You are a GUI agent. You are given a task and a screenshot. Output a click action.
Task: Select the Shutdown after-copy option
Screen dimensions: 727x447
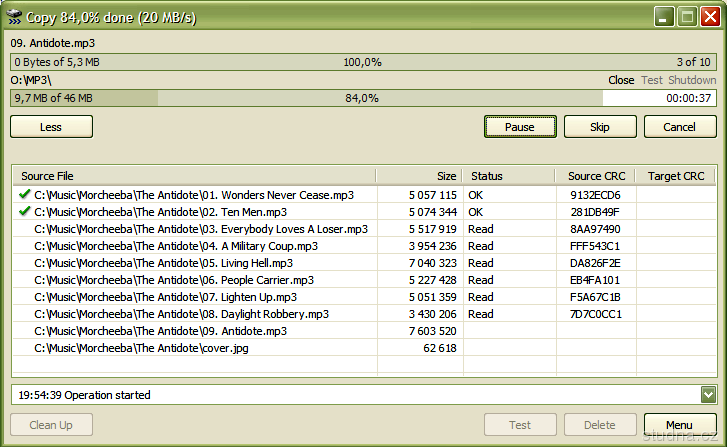[x=692, y=80]
